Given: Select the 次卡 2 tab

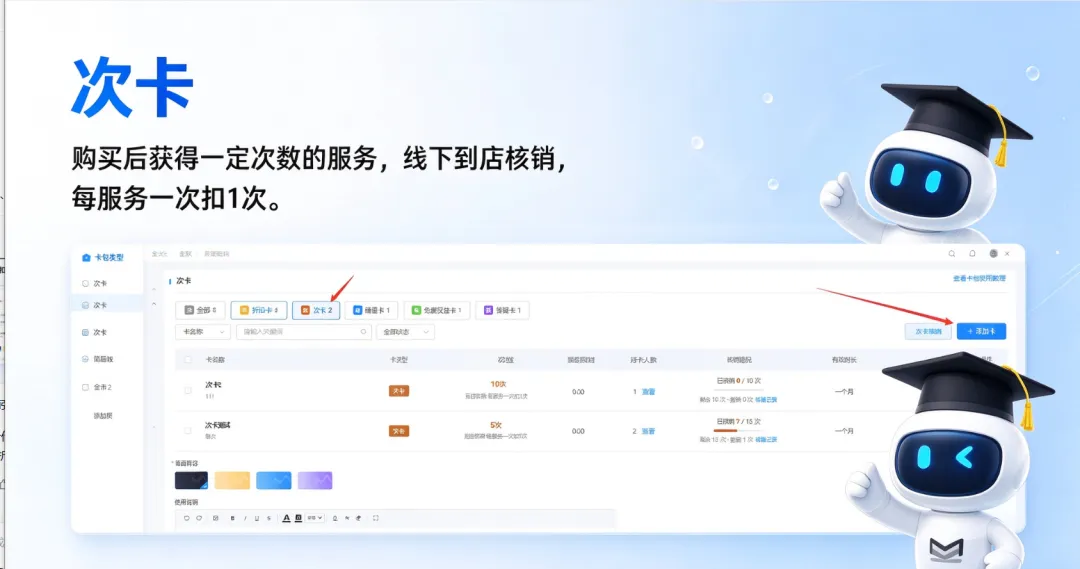Looking at the screenshot, I should pyautogui.click(x=316, y=311).
